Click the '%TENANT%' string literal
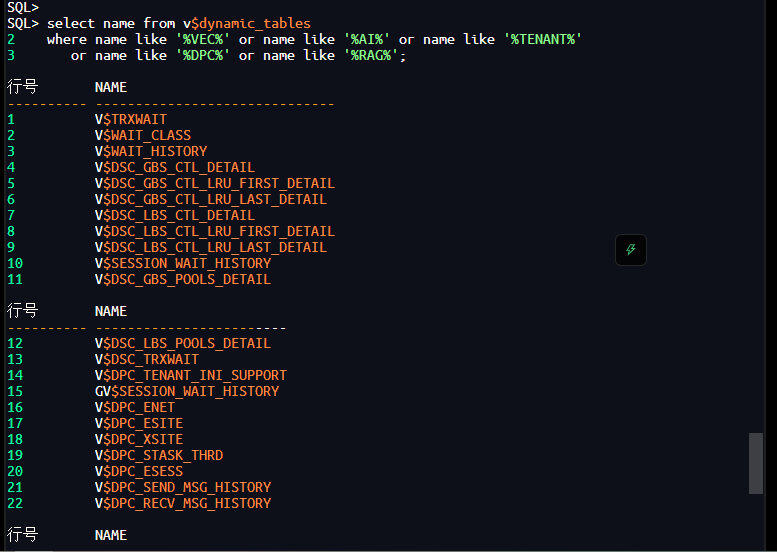The height and width of the screenshot is (552, 777). point(543,39)
